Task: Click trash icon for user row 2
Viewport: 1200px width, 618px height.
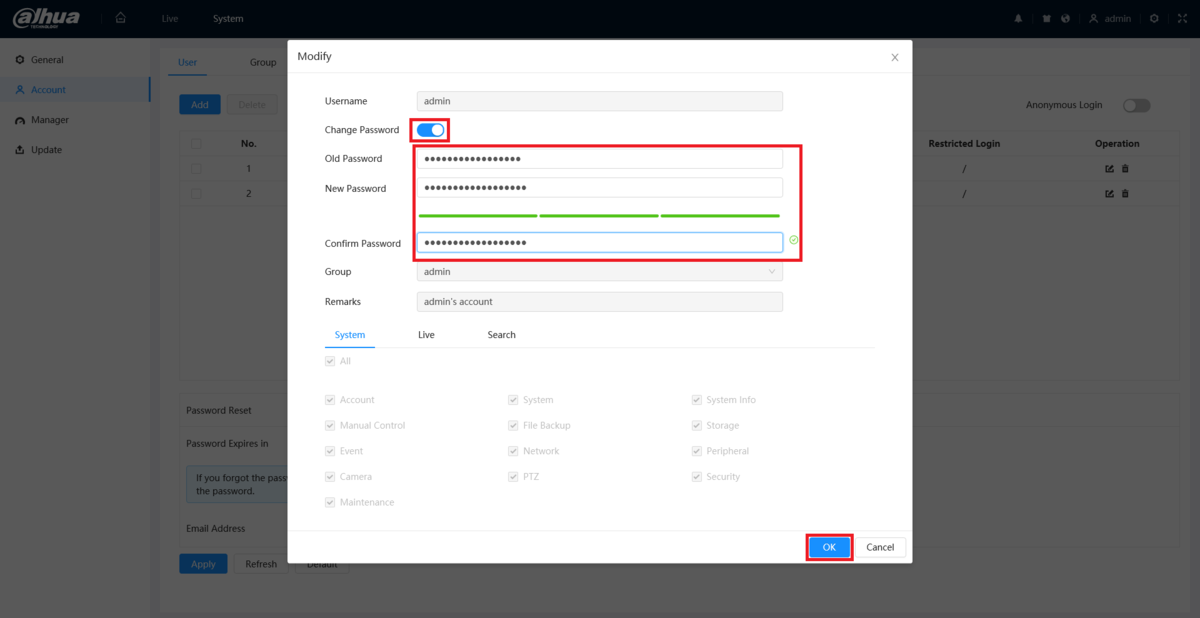Action: click(x=1125, y=193)
